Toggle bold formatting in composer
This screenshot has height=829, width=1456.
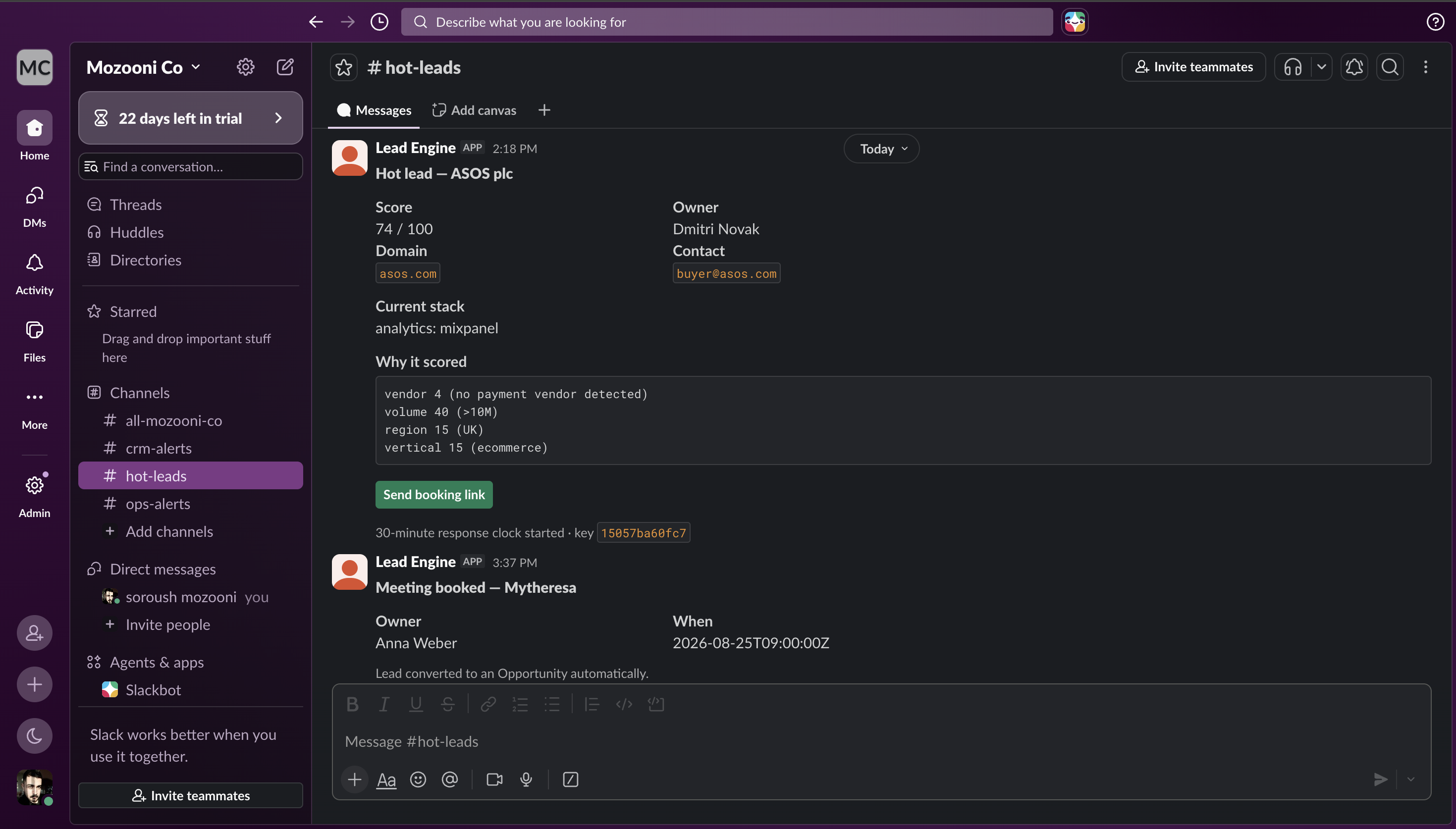click(352, 704)
